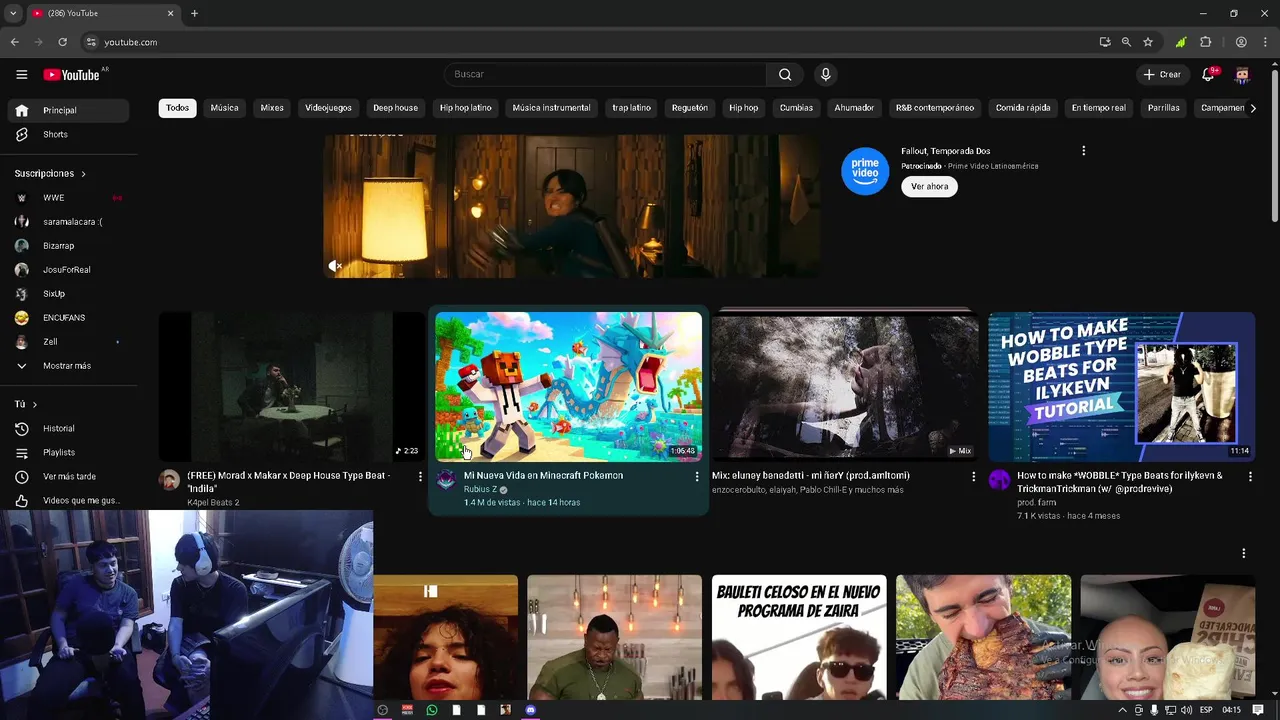Start voice search with microphone icon
The height and width of the screenshot is (720, 1280).
[x=825, y=74]
